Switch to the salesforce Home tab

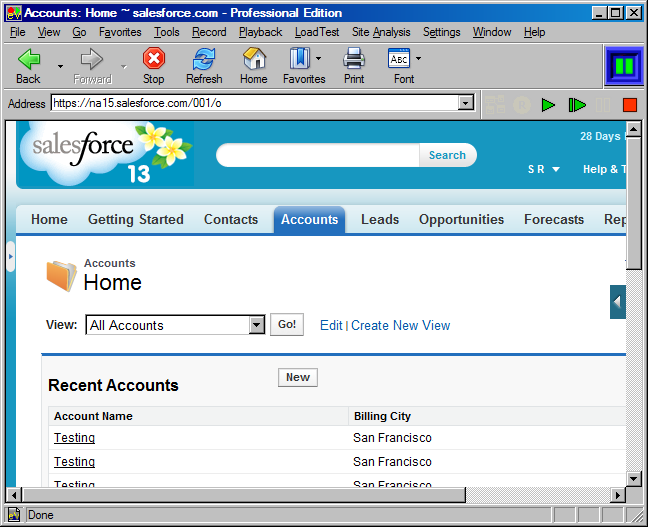click(x=49, y=219)
